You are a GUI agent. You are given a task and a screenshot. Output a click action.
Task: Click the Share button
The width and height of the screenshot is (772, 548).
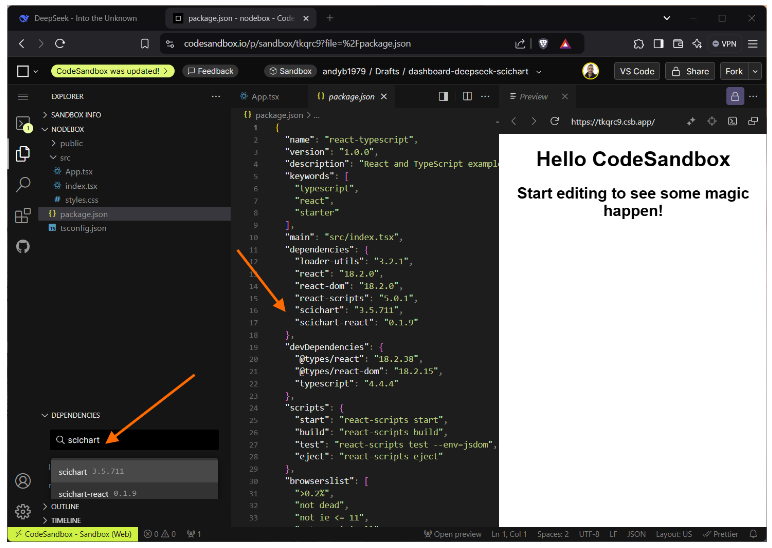[690, 71]
